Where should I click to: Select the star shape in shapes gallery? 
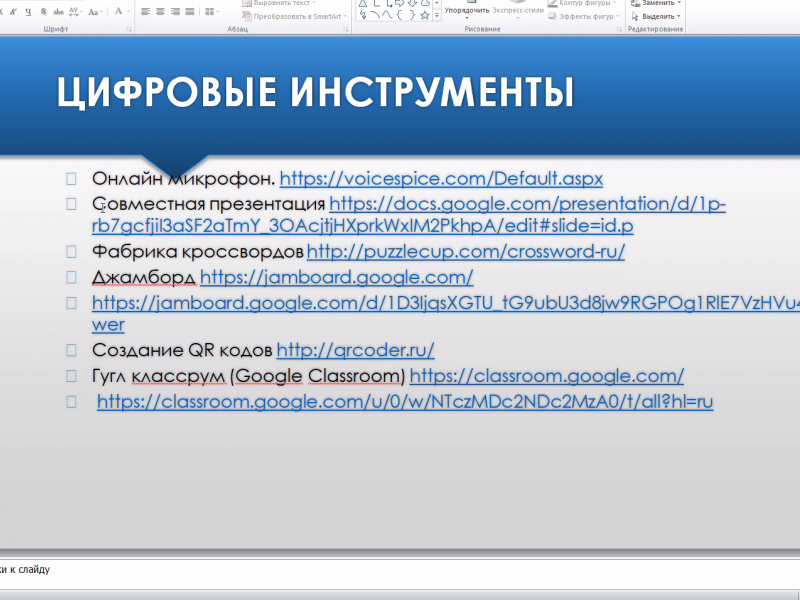click(424, 15)
